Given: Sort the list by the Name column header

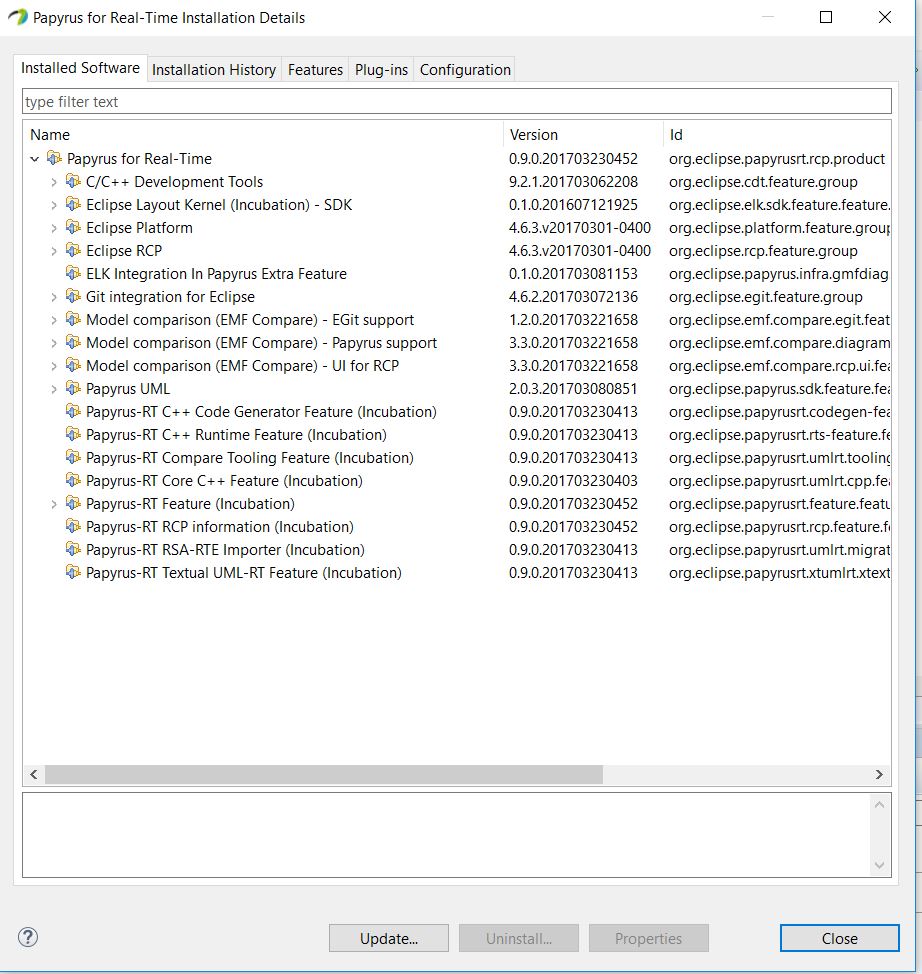Looking at the screenshot, I should [263, 134].
